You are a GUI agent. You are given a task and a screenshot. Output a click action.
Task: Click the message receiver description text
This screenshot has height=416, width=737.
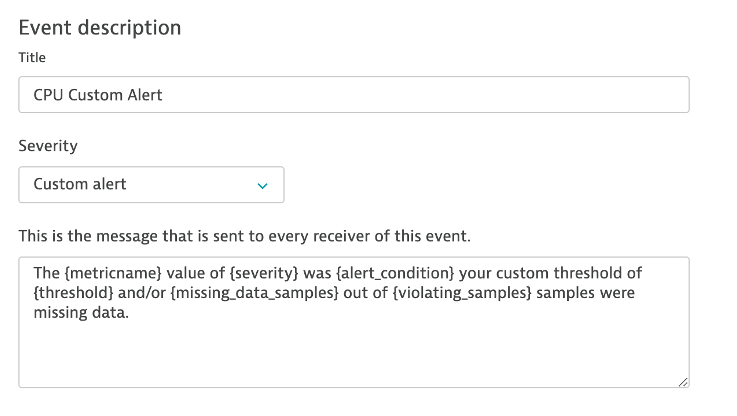pos(244,237)
